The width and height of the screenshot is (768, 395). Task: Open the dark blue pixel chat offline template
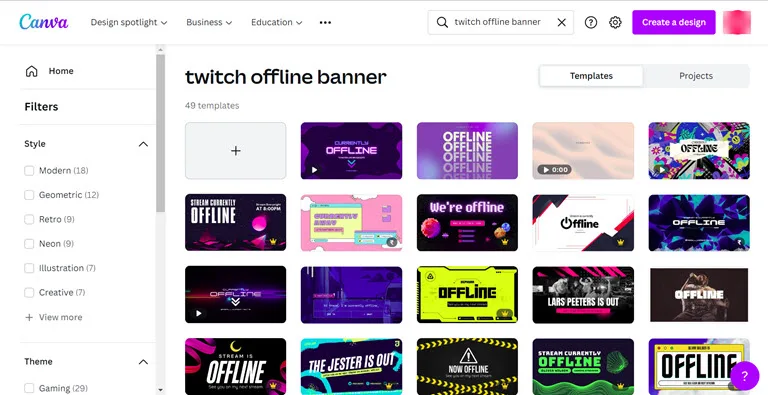pyautogui.click(x=351, y=295)
